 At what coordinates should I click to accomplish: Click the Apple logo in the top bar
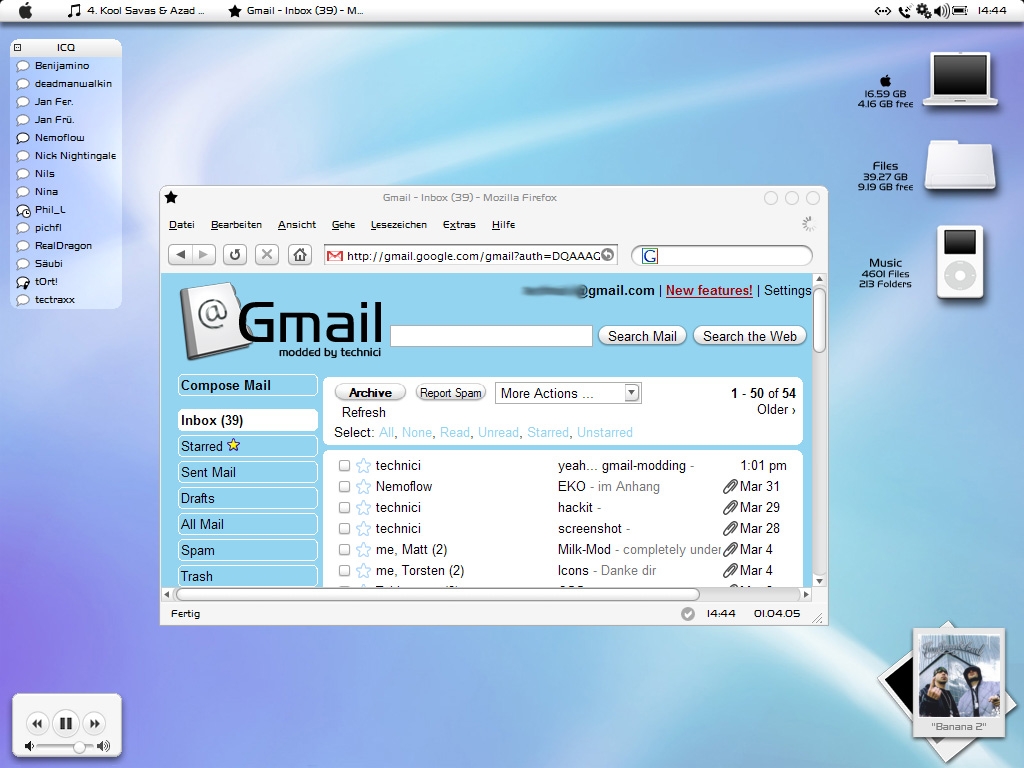[25, 10]
